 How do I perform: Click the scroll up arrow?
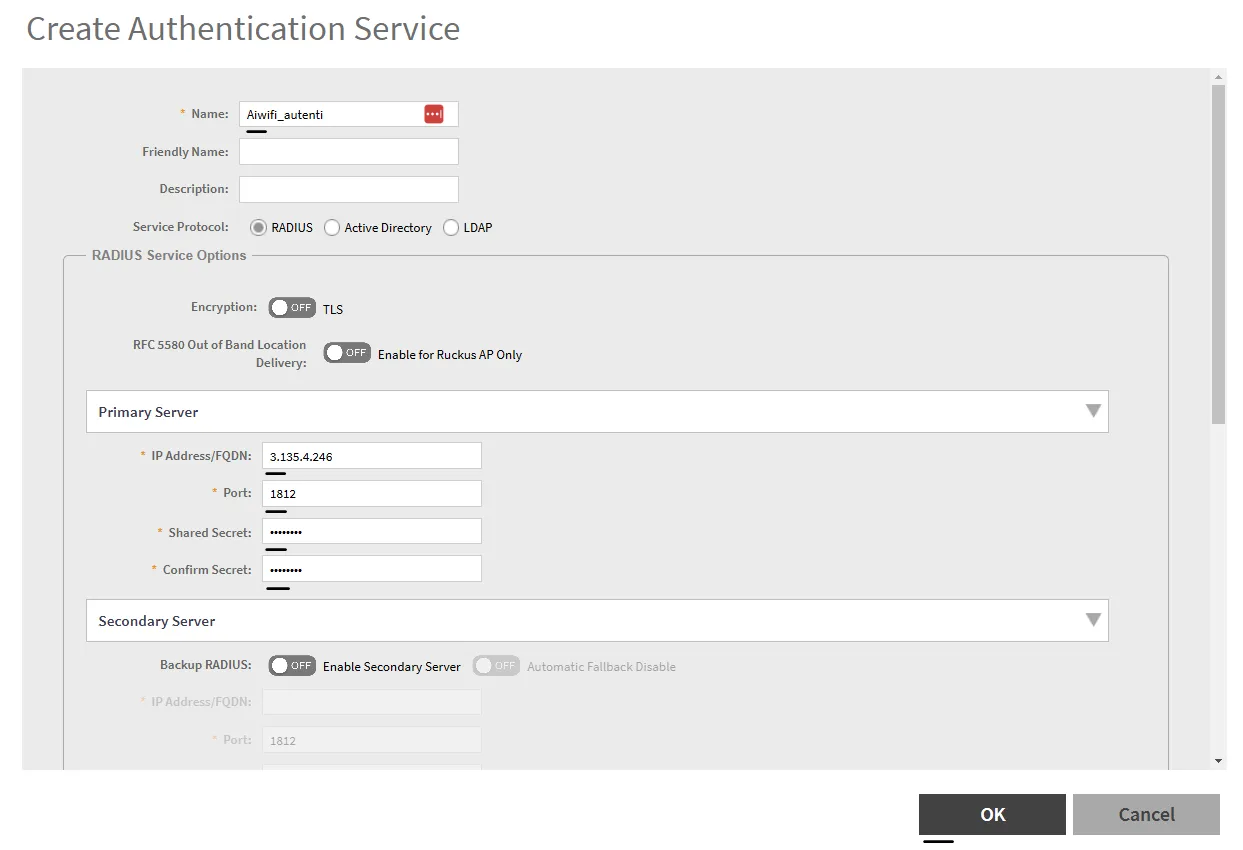click(x=1218, y=77)
